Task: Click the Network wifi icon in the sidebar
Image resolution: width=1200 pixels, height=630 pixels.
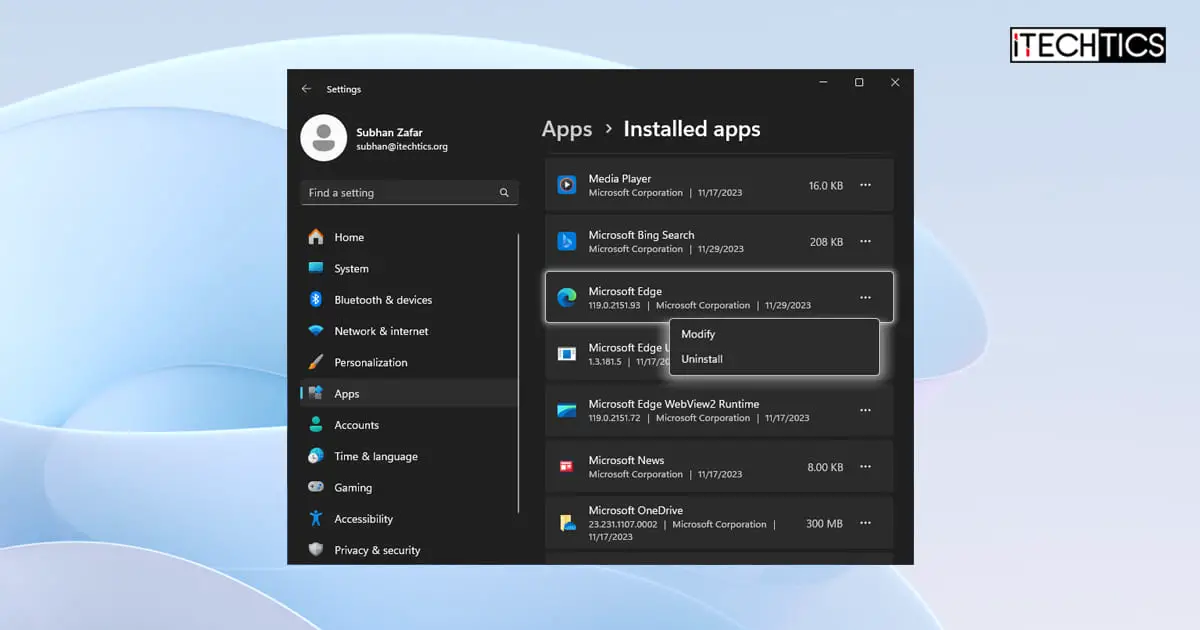Action: coord(316,331)
